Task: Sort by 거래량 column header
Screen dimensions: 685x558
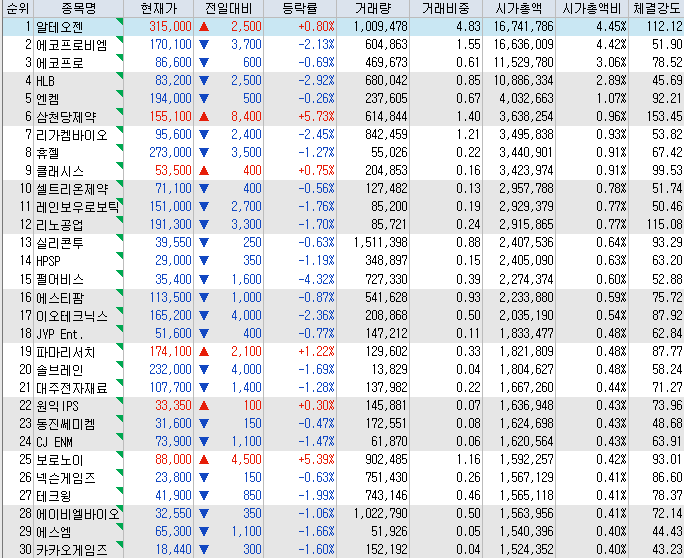Action: 373,8
